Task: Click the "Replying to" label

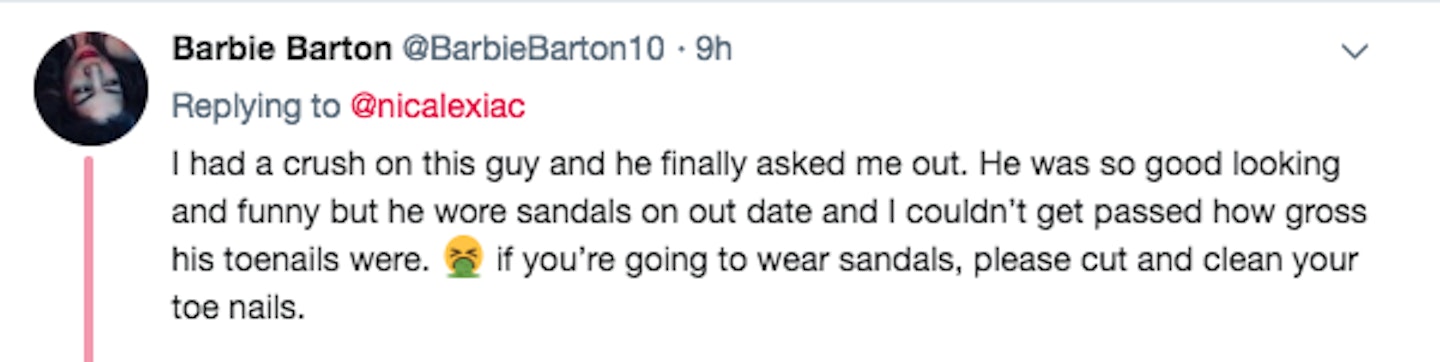Action: click(x=256, y=107)
